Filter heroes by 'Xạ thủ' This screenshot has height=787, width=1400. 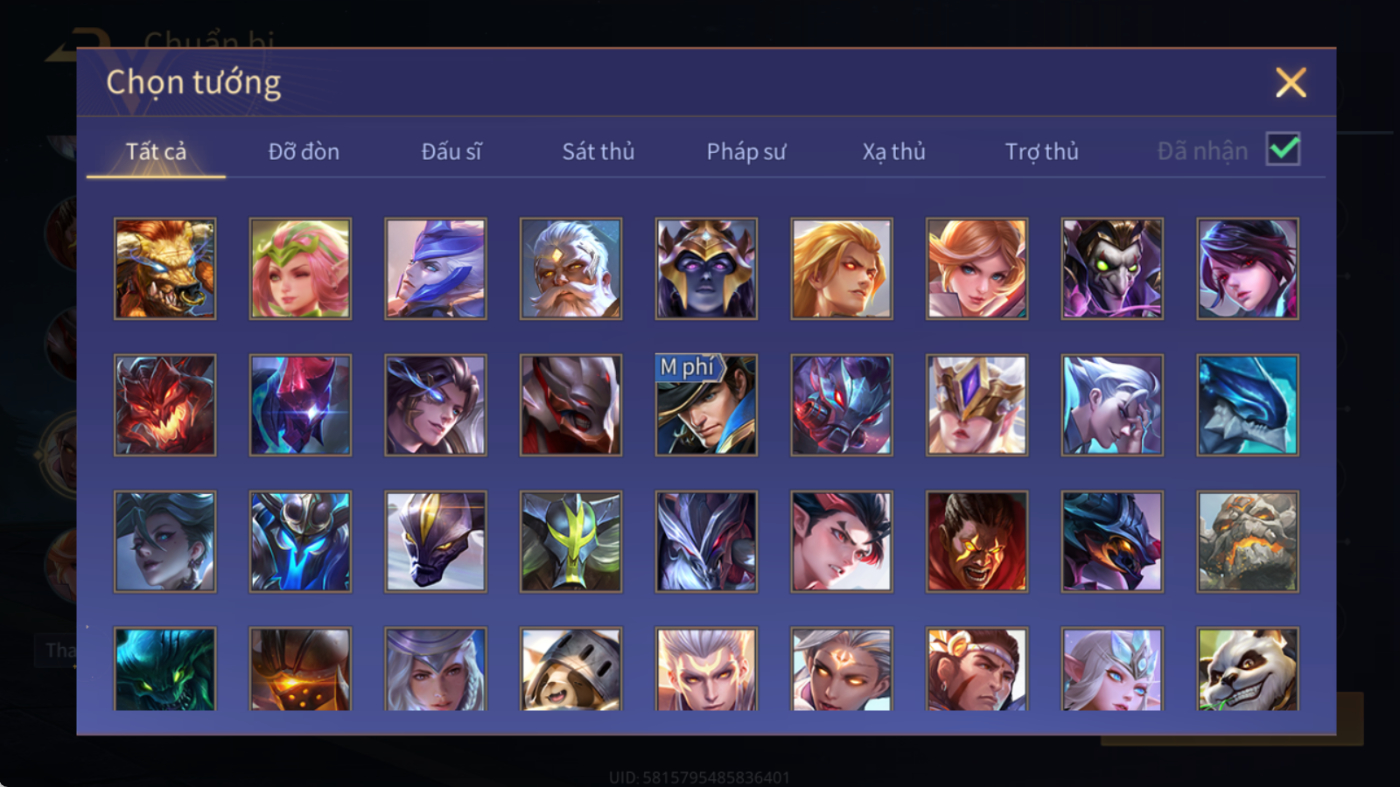[894, 152]
